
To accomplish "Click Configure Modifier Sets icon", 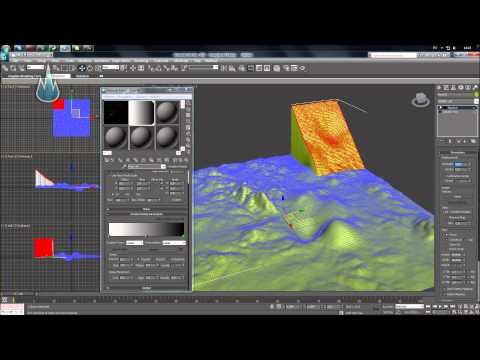I will click(473, 141).
